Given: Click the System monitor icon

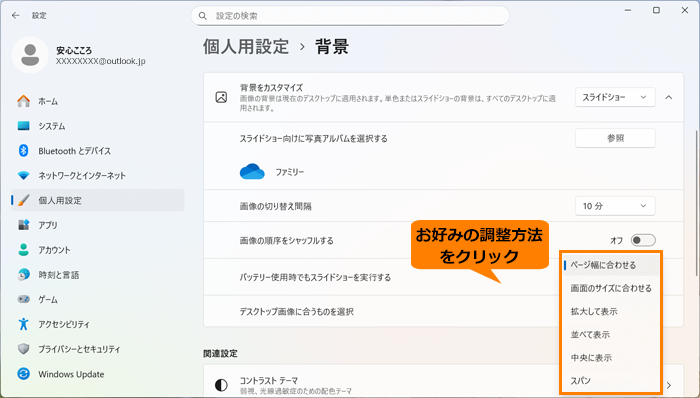Looking at the screenshot, I should point(24,126).
